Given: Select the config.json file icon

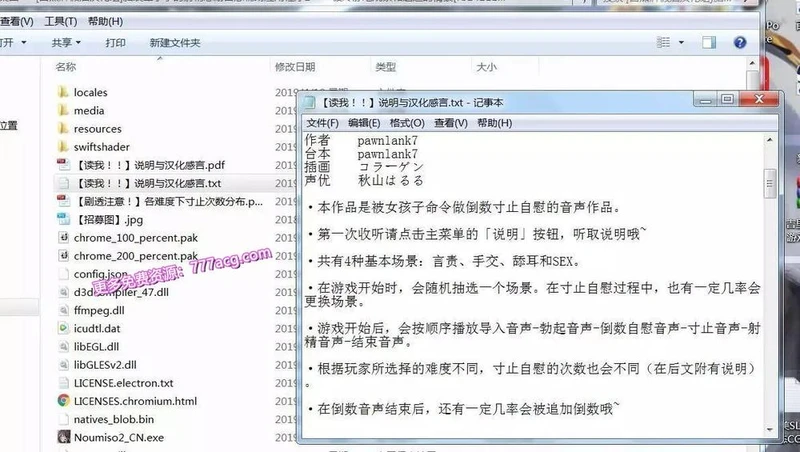Looking at the screenshot, I should click(x=63, y=274).
